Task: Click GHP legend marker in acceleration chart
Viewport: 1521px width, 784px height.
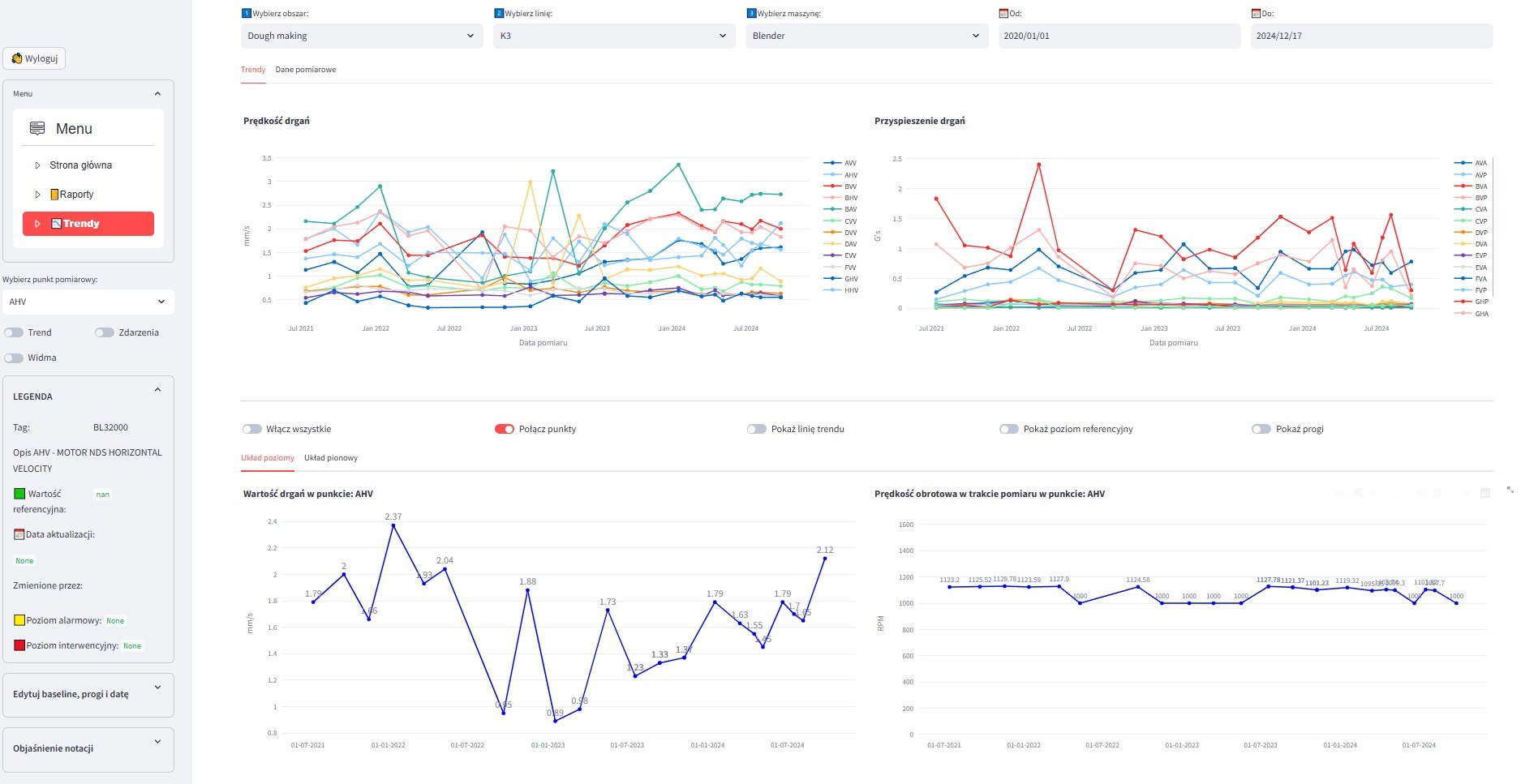Action: click(x=1463, y=302)
